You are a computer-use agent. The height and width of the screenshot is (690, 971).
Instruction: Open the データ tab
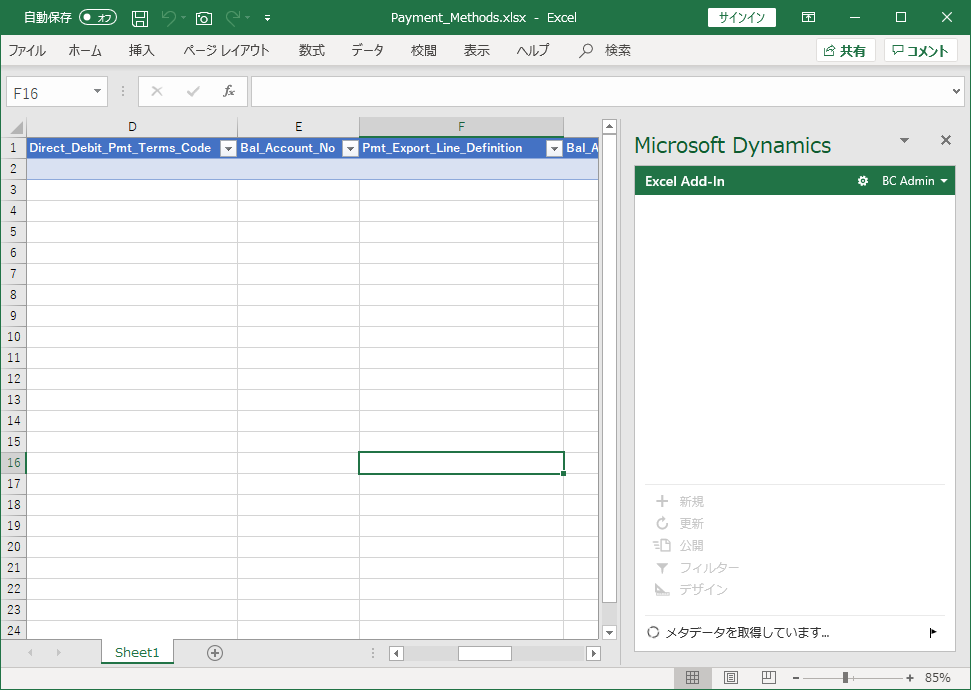(367, 50)
